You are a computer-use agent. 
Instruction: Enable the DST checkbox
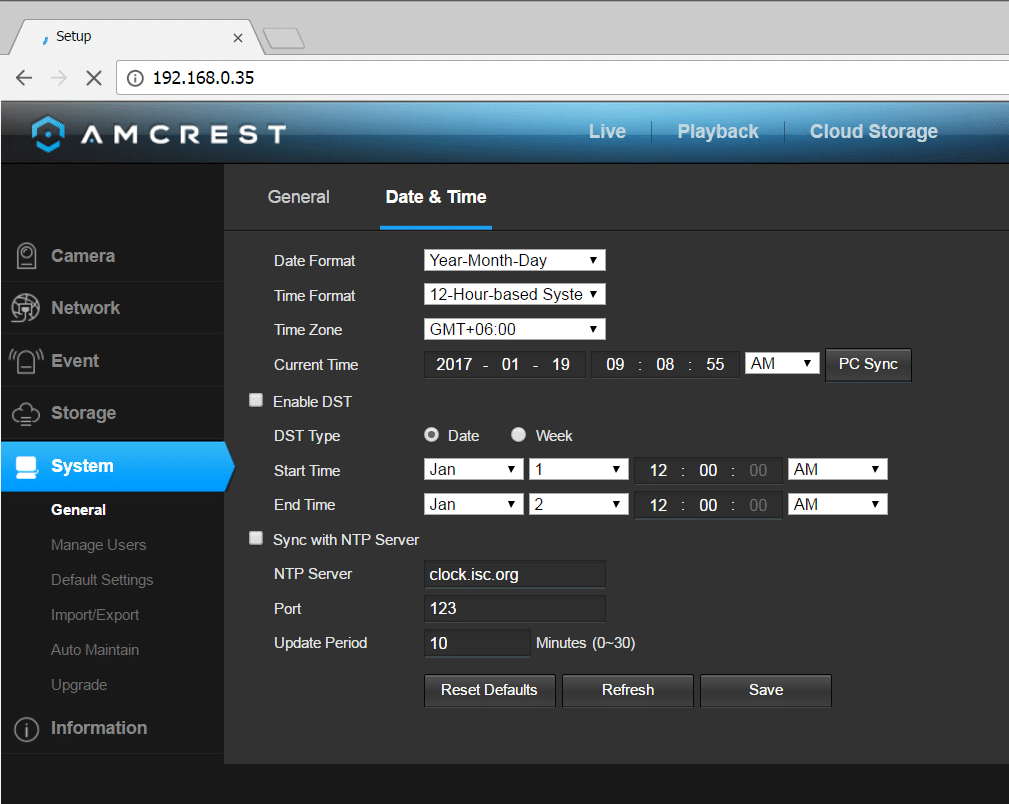tap(256, 401)
